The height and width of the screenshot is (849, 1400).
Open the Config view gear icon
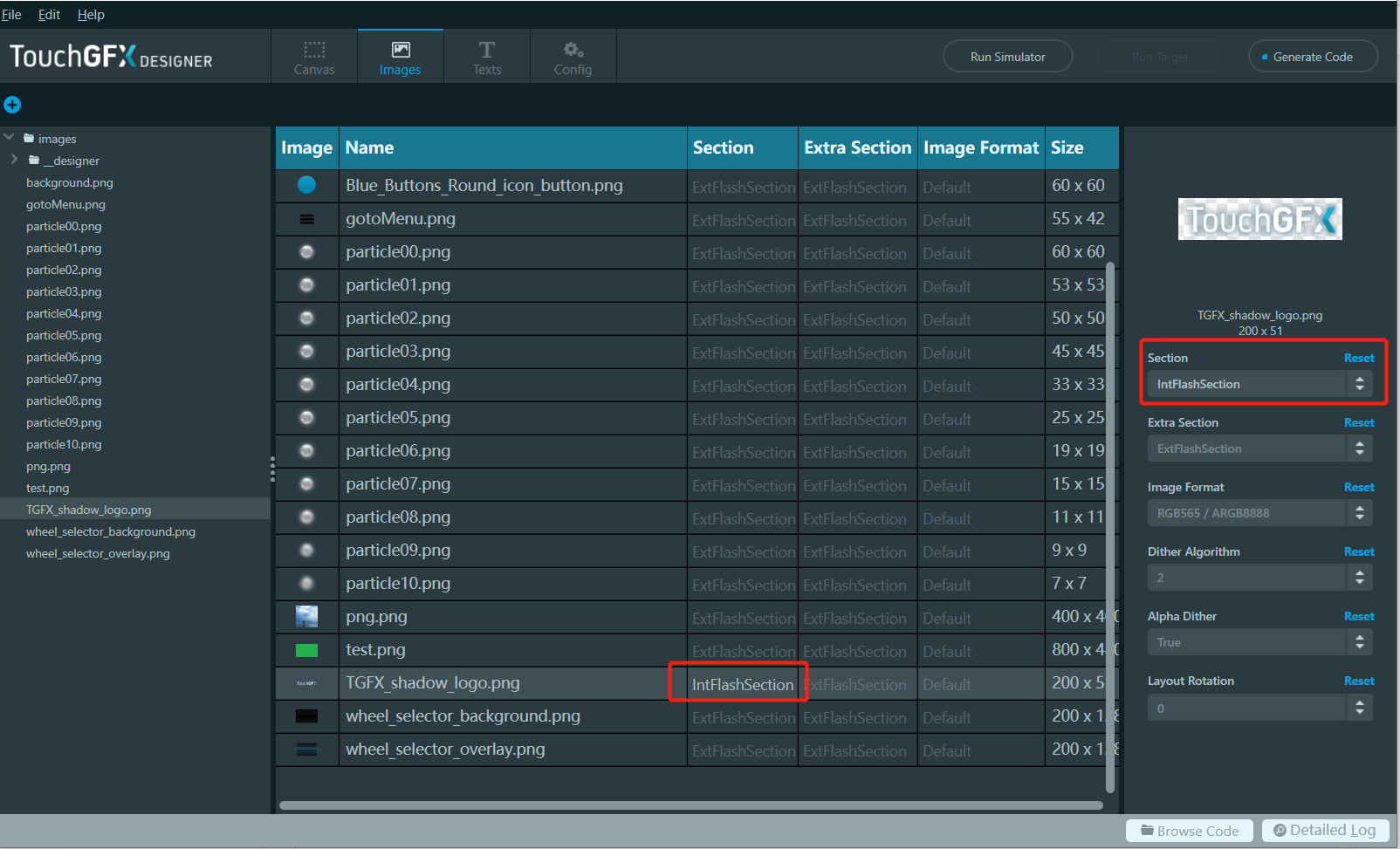573,50
